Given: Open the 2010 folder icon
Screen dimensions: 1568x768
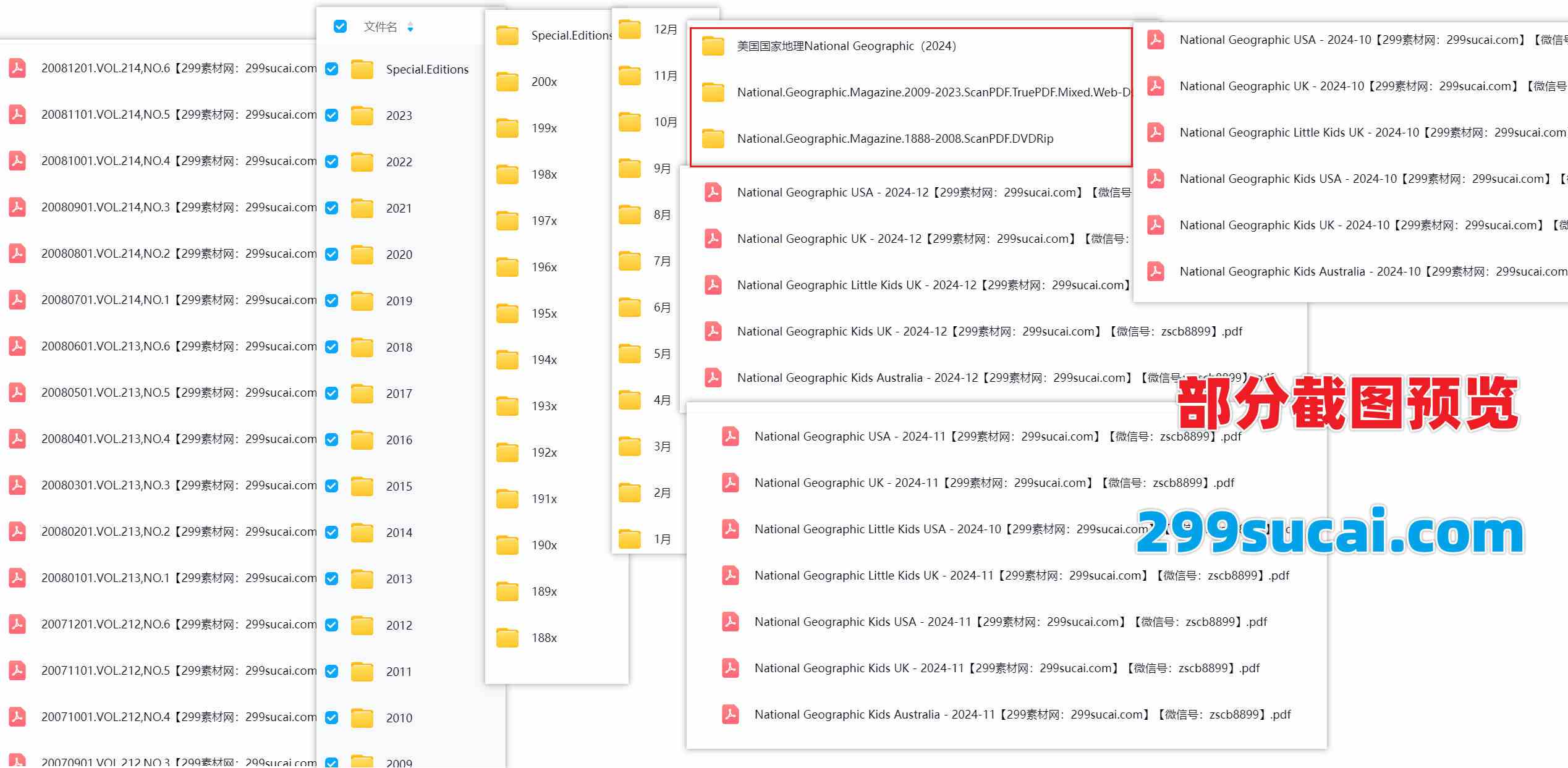Looking at the screenshot, I should coord(362,717).
